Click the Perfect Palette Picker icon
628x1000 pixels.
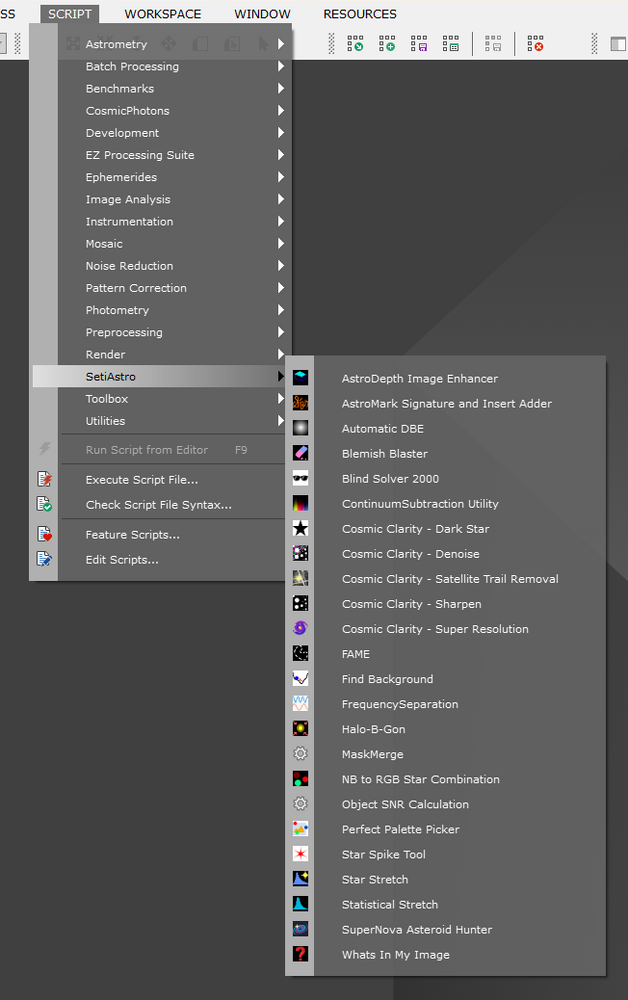pos(300,828)
